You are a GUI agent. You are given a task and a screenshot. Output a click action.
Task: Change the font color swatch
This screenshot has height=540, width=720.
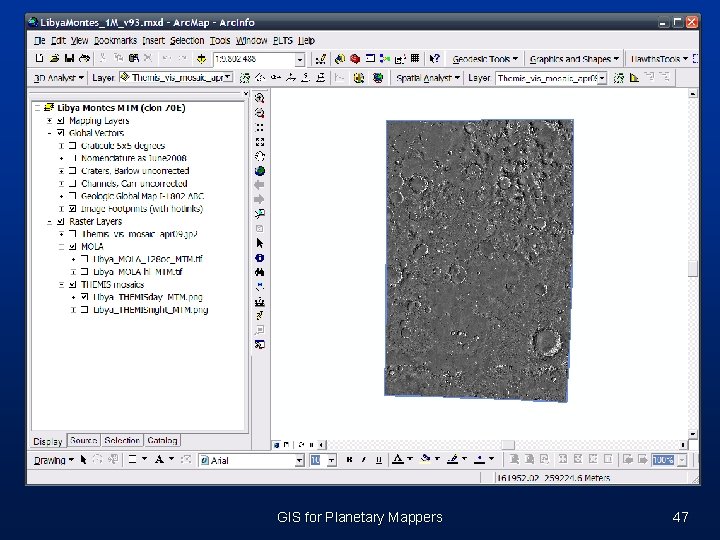pyautogui.click(x=398, y=459)
